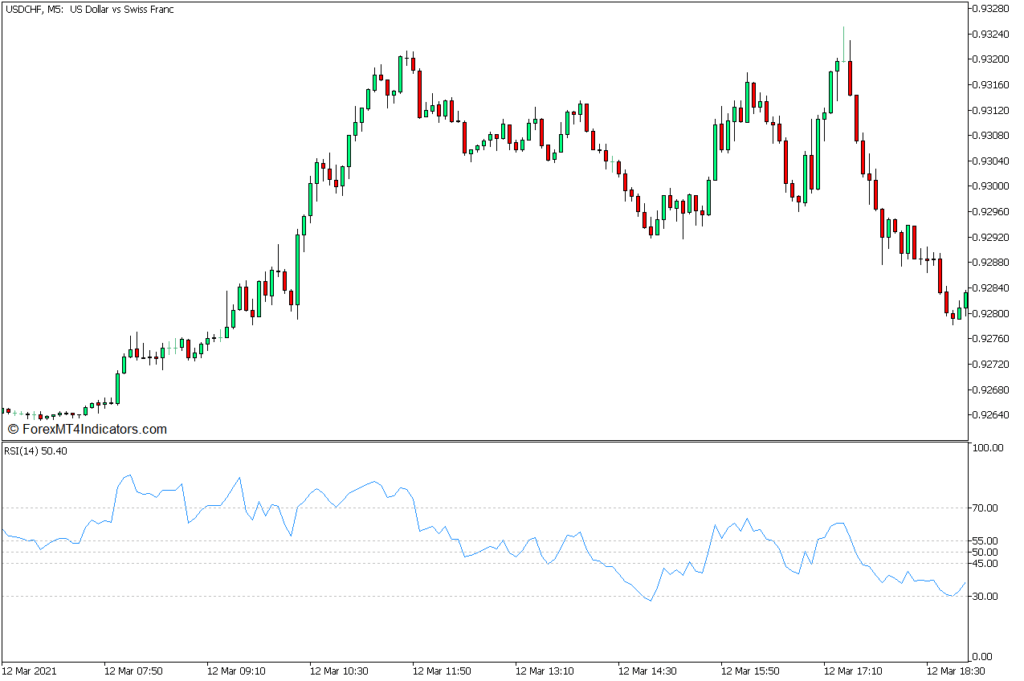Select the 12 Mar 13:10 time label
This screenshot has height=681, width=1024.
(x=545, y=671)
